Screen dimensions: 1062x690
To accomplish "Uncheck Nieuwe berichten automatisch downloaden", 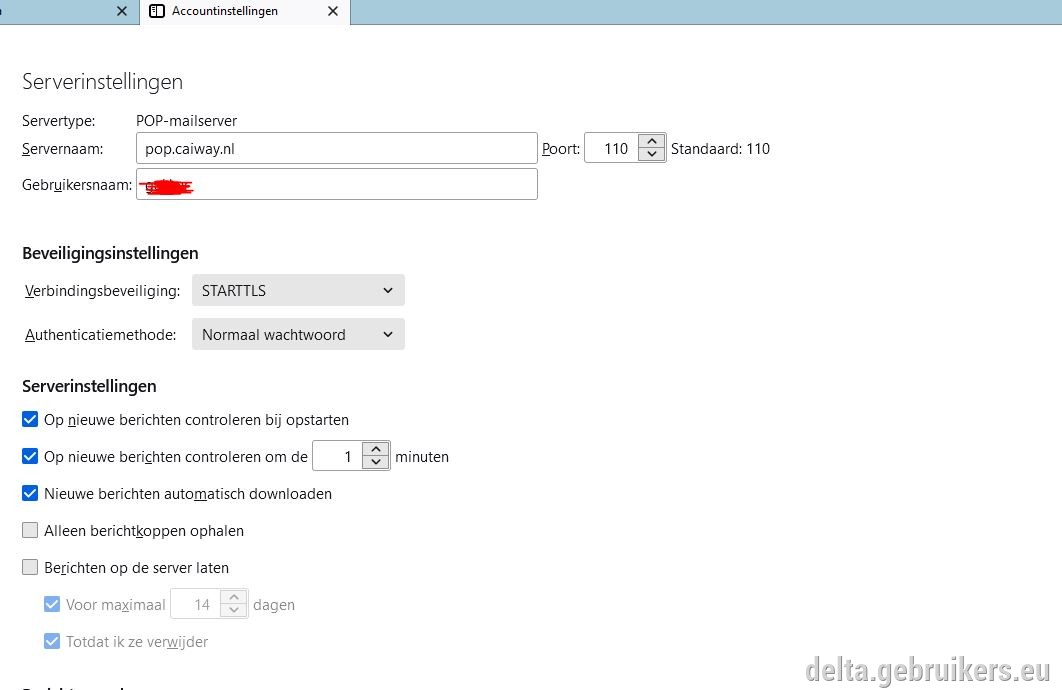I will pos(30,493).
